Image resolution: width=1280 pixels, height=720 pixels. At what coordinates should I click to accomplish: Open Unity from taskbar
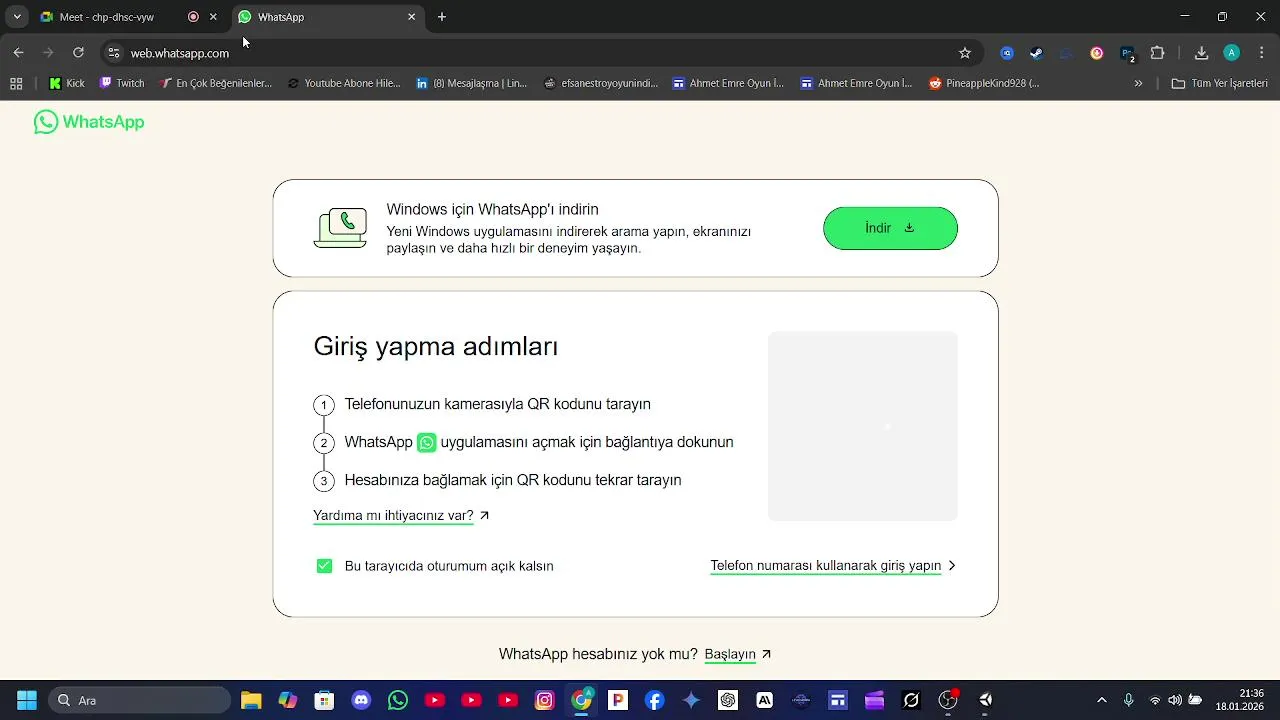coord(985,700)
